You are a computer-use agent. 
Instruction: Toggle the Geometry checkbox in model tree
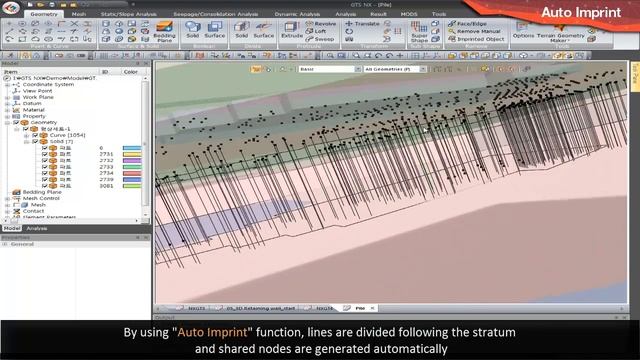(x=16, y=122)
